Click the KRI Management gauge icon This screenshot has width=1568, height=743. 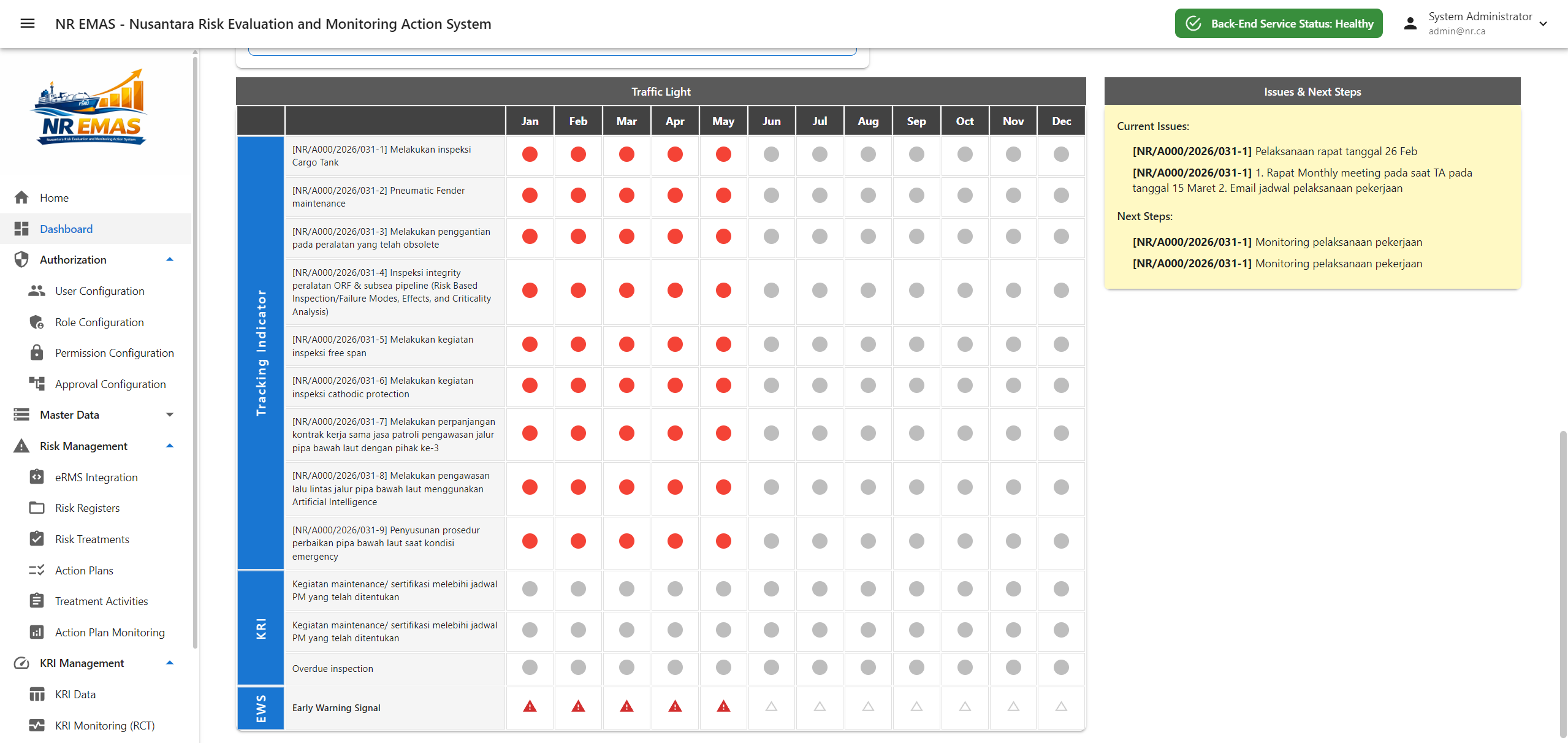pos(21,663)
